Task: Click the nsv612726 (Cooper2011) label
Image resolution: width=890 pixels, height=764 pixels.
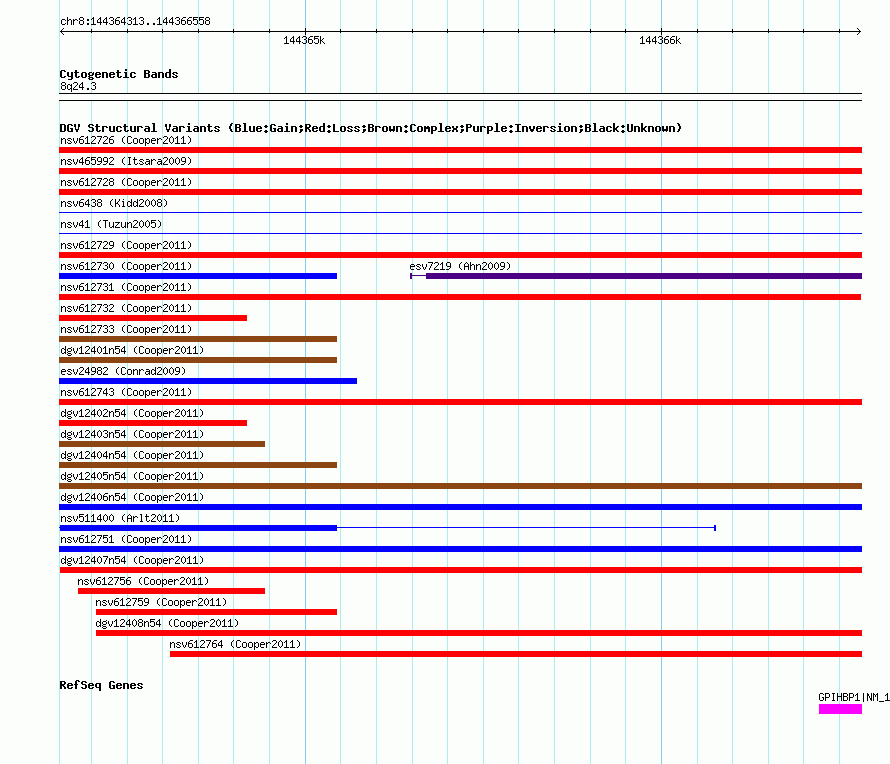Action: 126,140
